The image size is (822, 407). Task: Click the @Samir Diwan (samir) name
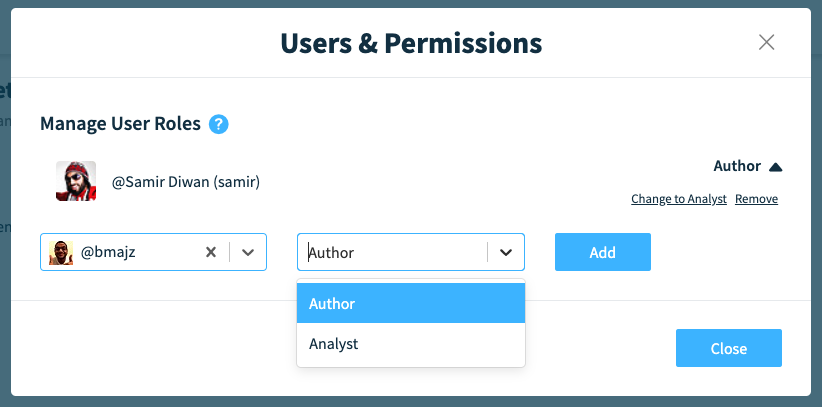[186, 183]
